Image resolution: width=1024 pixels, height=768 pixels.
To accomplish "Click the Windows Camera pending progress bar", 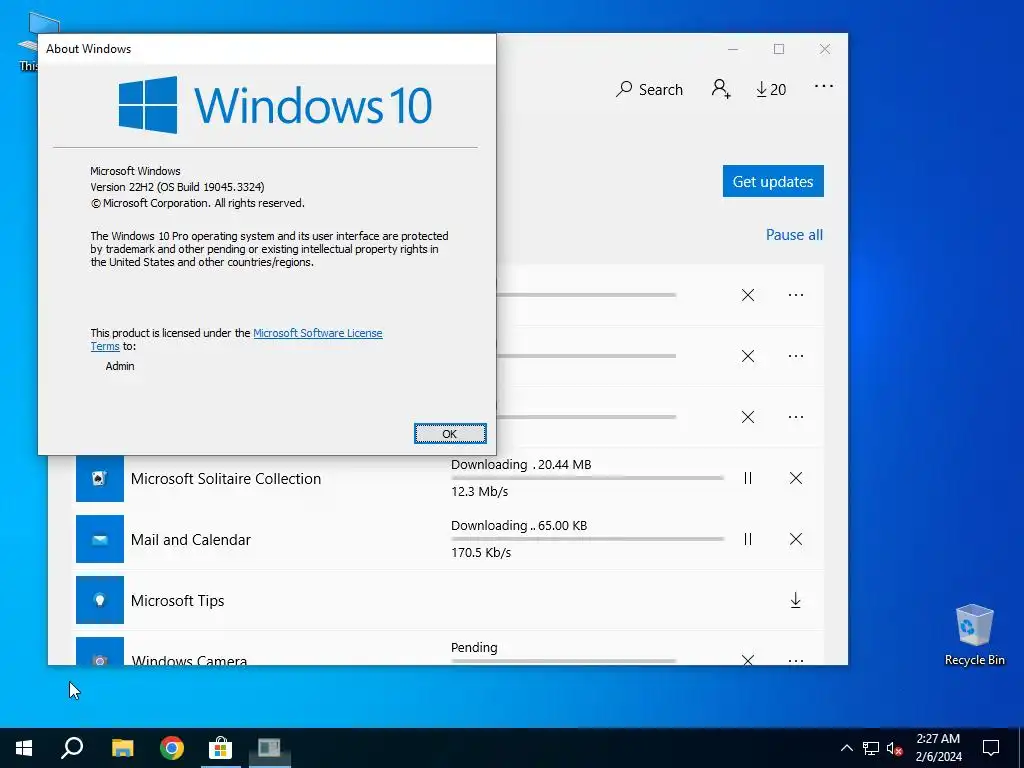I will 564,661.
